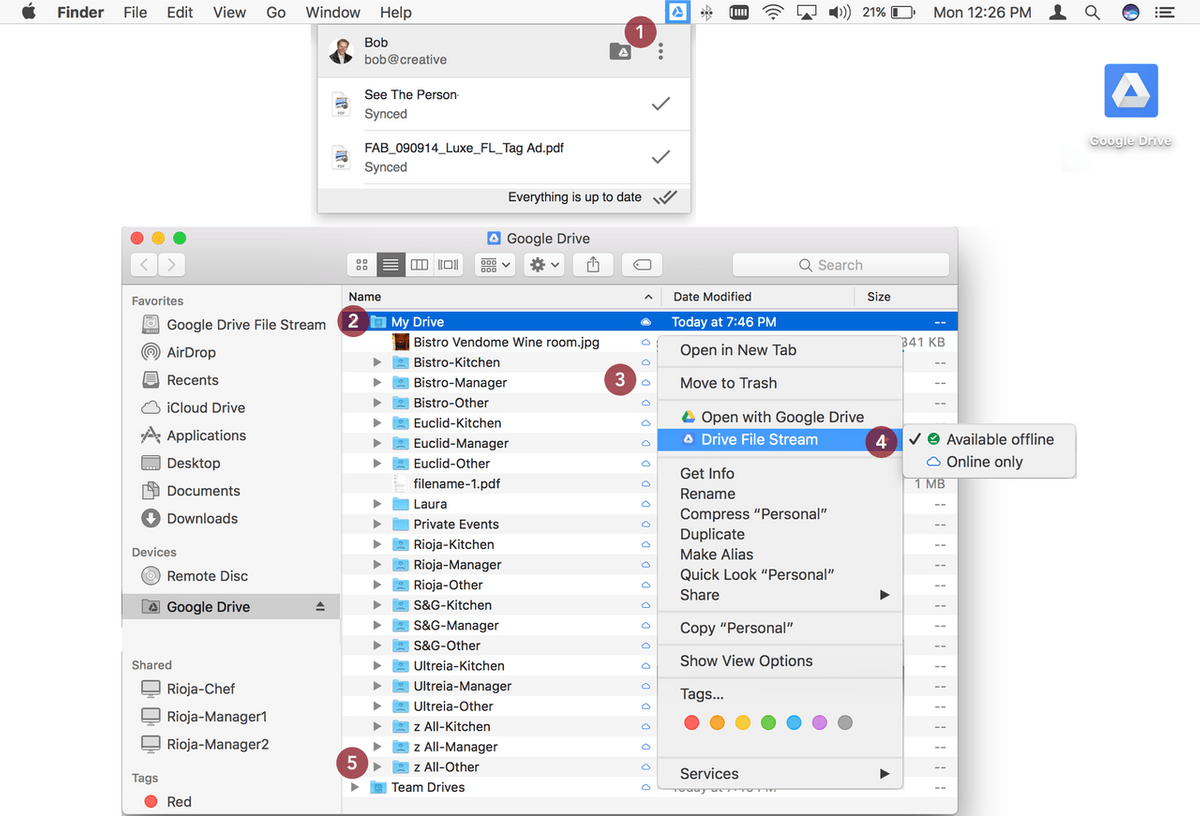Open the Apple menu
Image resolution: width=1200 pixels, height=816 pixels.
tap(29, 12)
